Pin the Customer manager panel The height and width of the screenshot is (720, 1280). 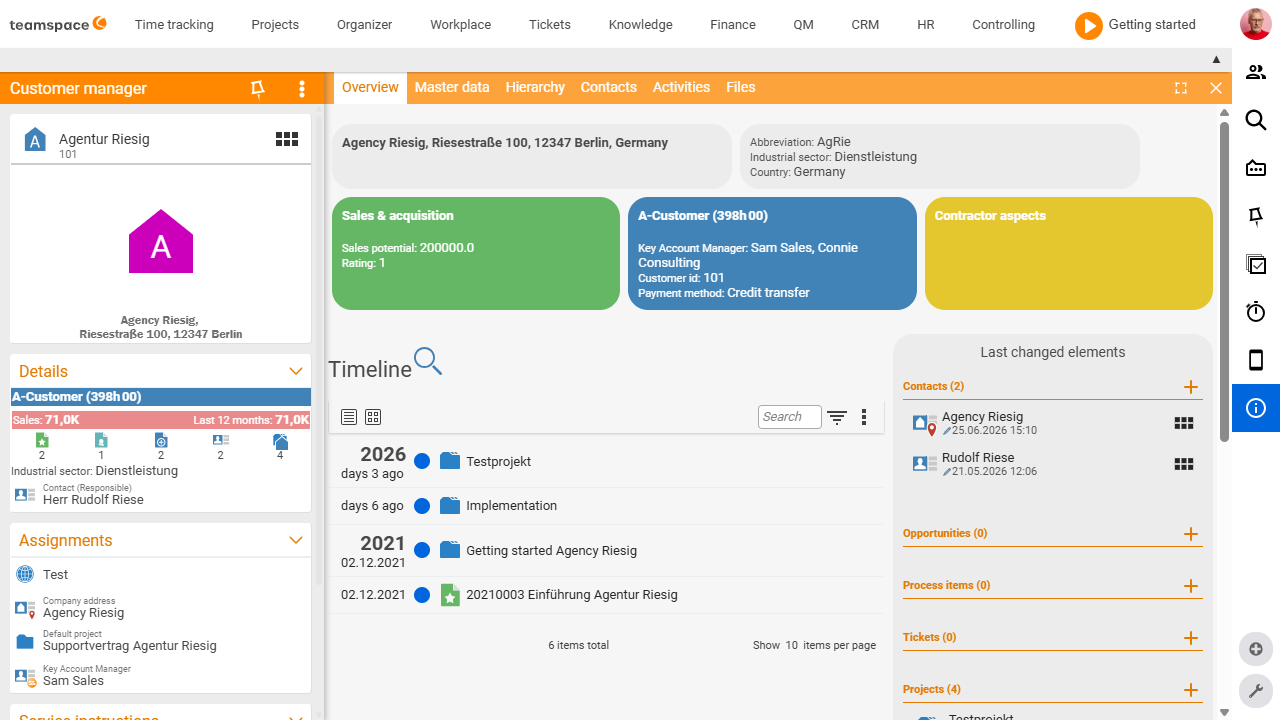[258, 89]
